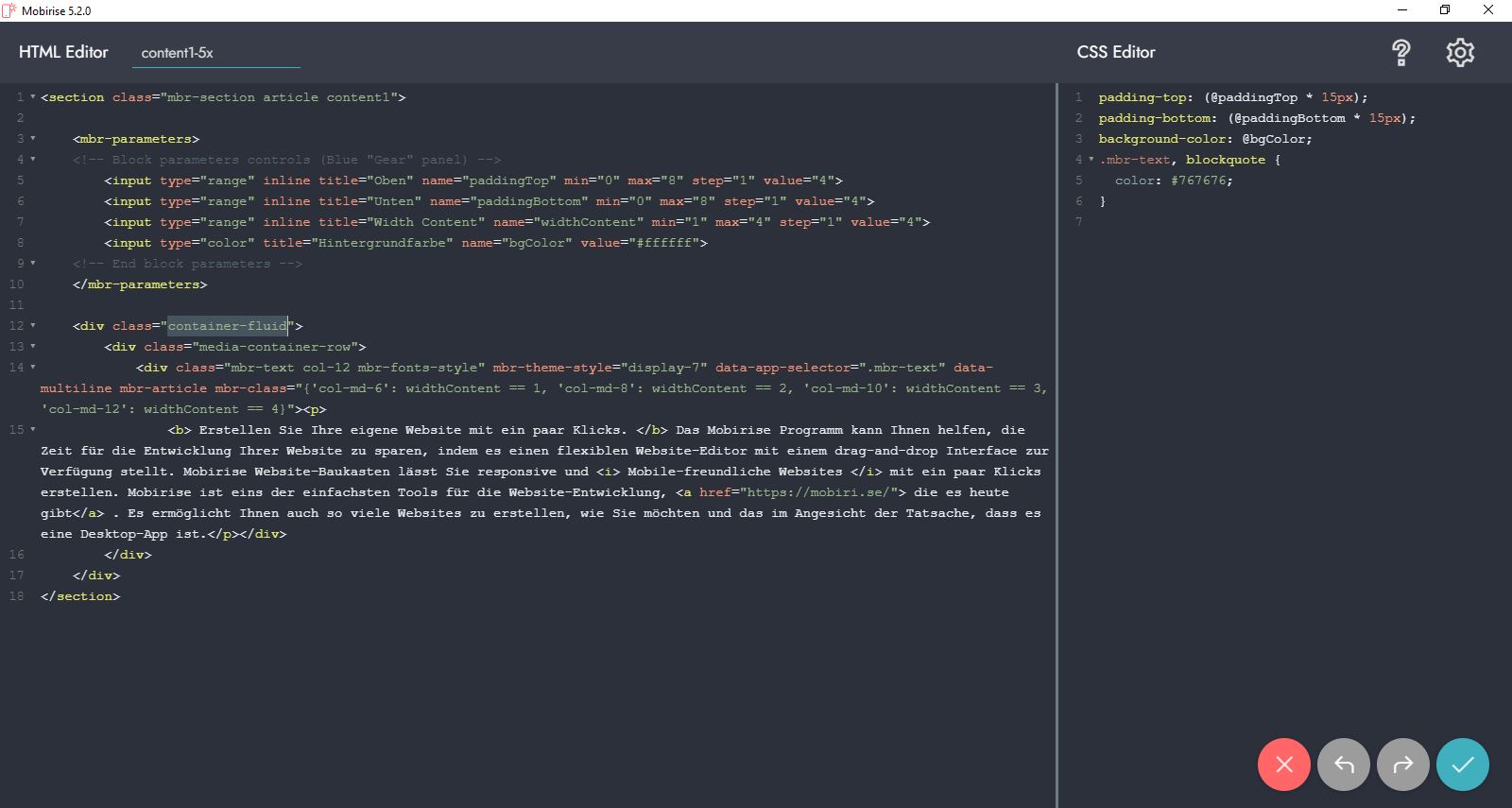The image size is (1512, 808).
Task: Click the content1-5x block name field
Action: [215, 53]
